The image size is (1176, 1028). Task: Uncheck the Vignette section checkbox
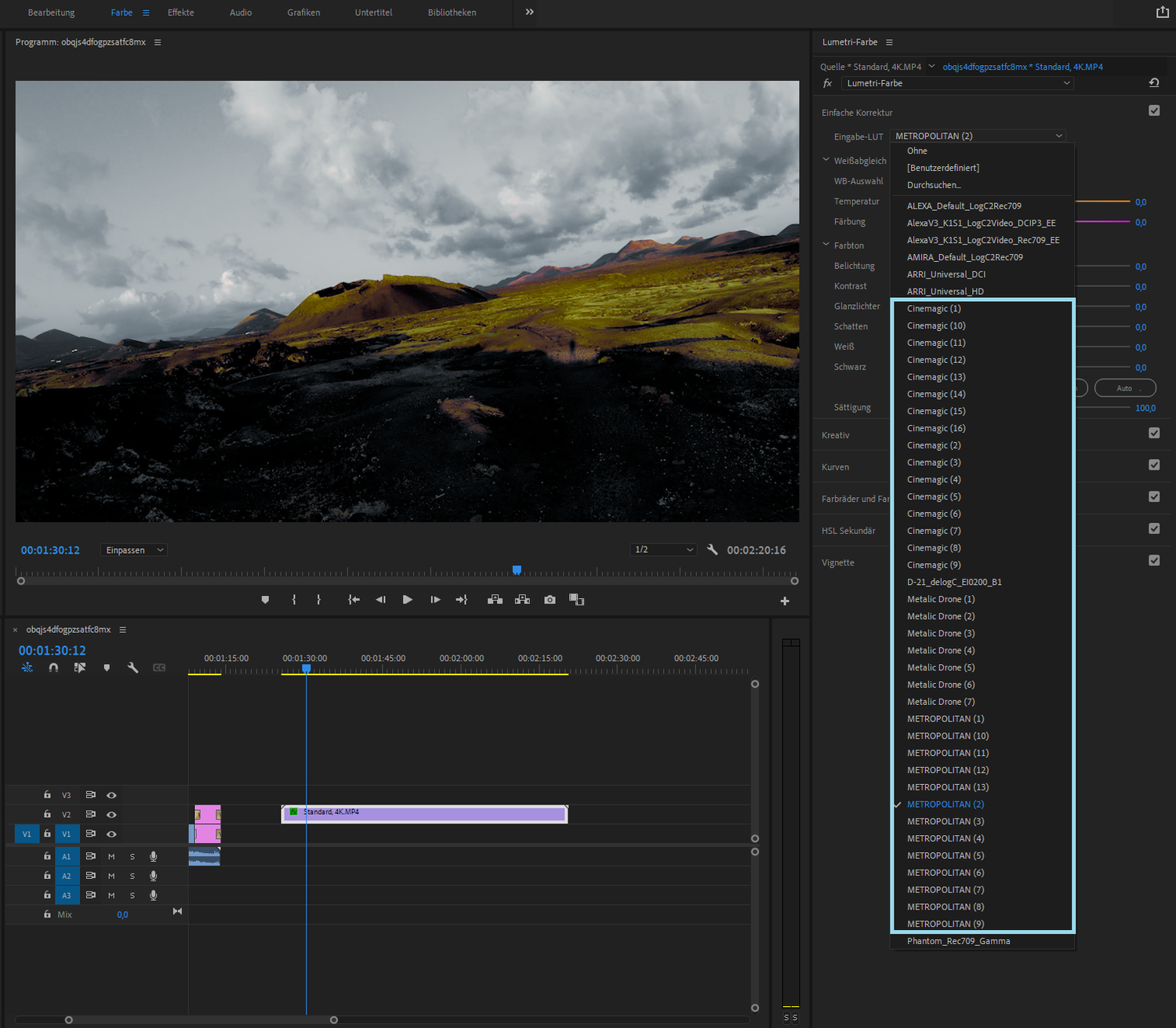(1153, 560)
